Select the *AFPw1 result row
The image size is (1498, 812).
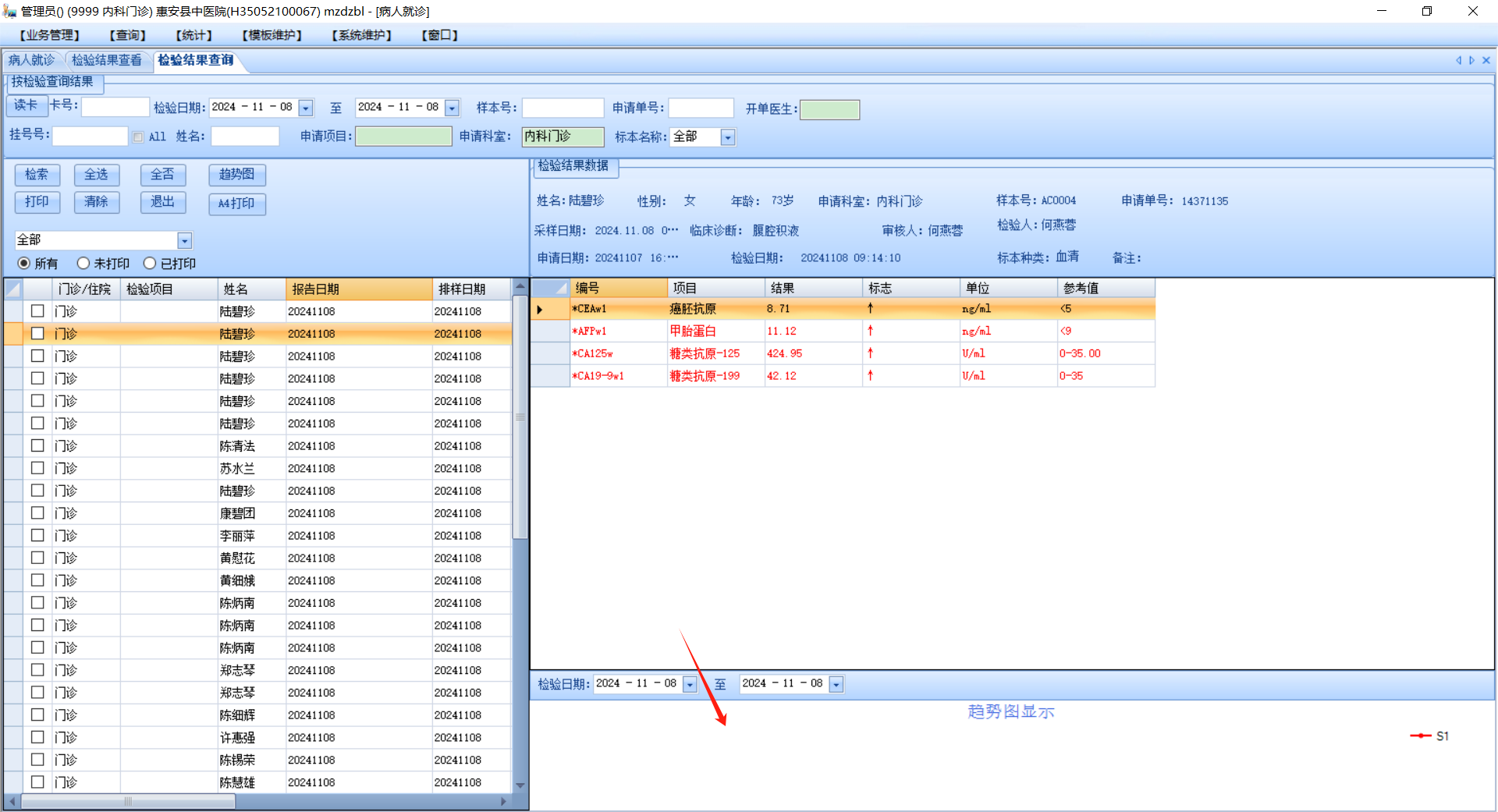843,332
